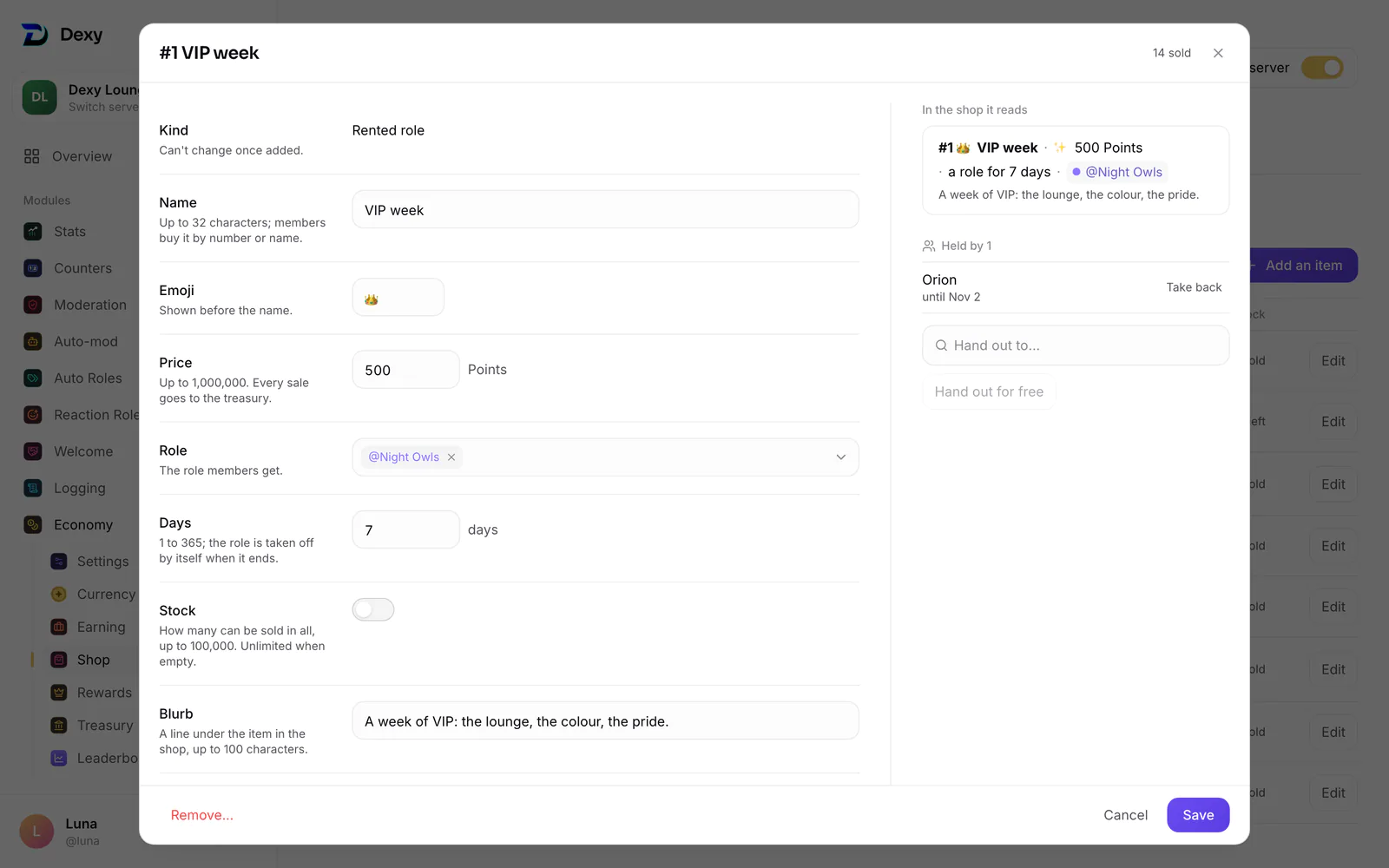This screenshot has height=868, width=1389.
Task: Click the Remove... link
Action: point(201,815)
